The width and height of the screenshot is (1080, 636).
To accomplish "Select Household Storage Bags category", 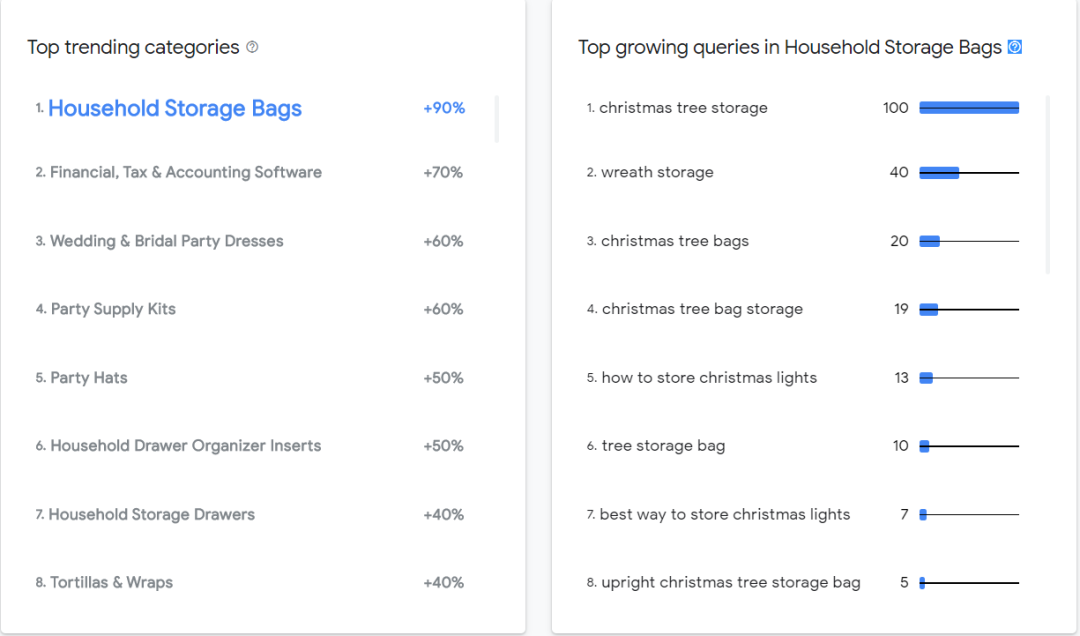I will tap(175, 109).
